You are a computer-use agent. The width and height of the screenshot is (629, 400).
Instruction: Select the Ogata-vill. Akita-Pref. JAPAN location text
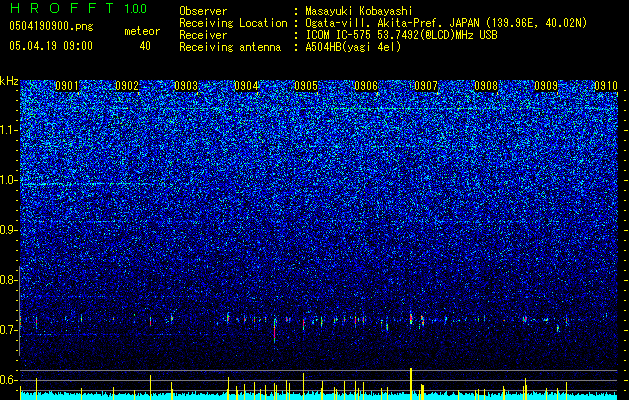tap(392, 23)
